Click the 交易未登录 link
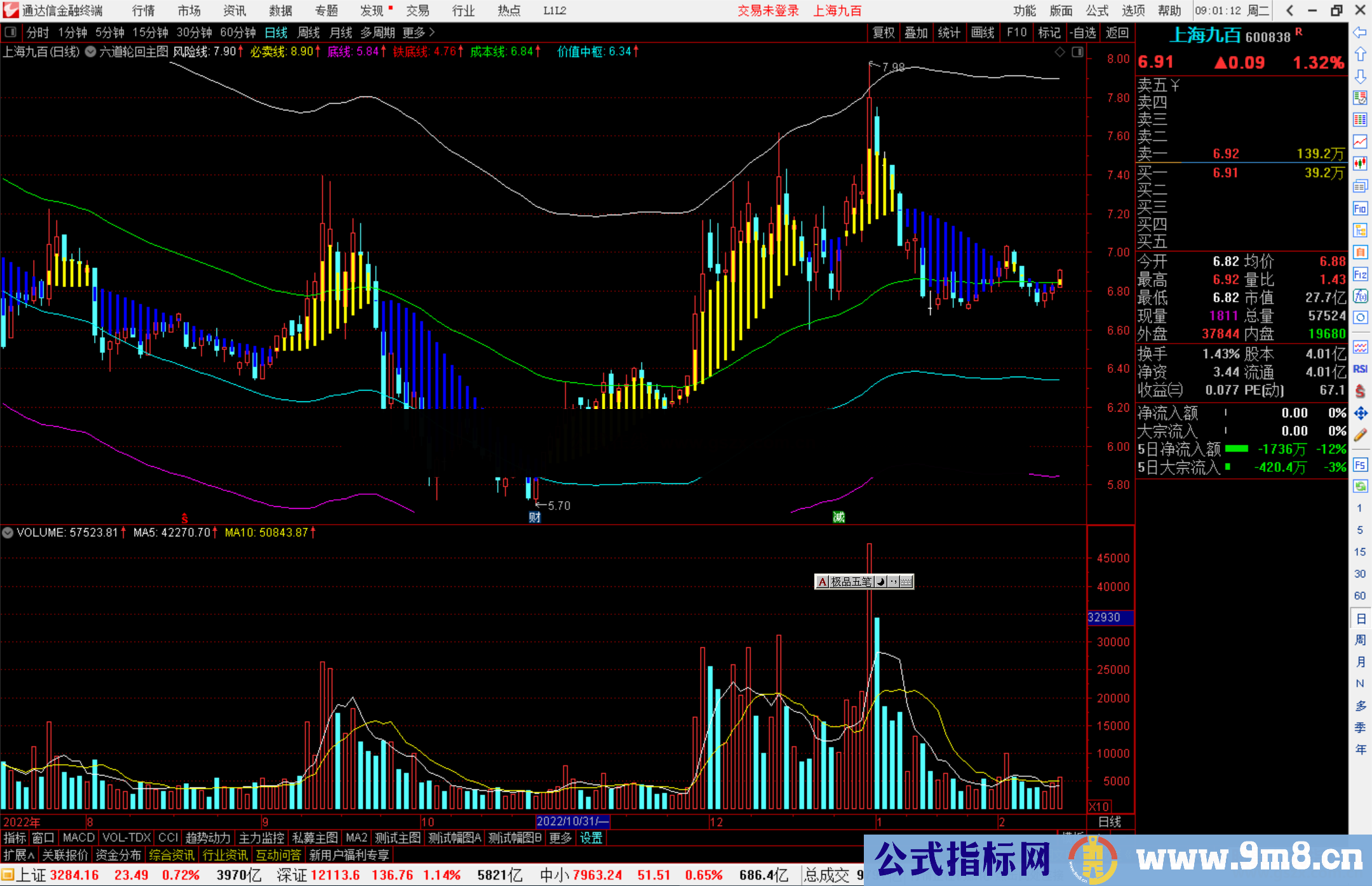Viewport: 1372px width, 886px height. coord(768,11)
